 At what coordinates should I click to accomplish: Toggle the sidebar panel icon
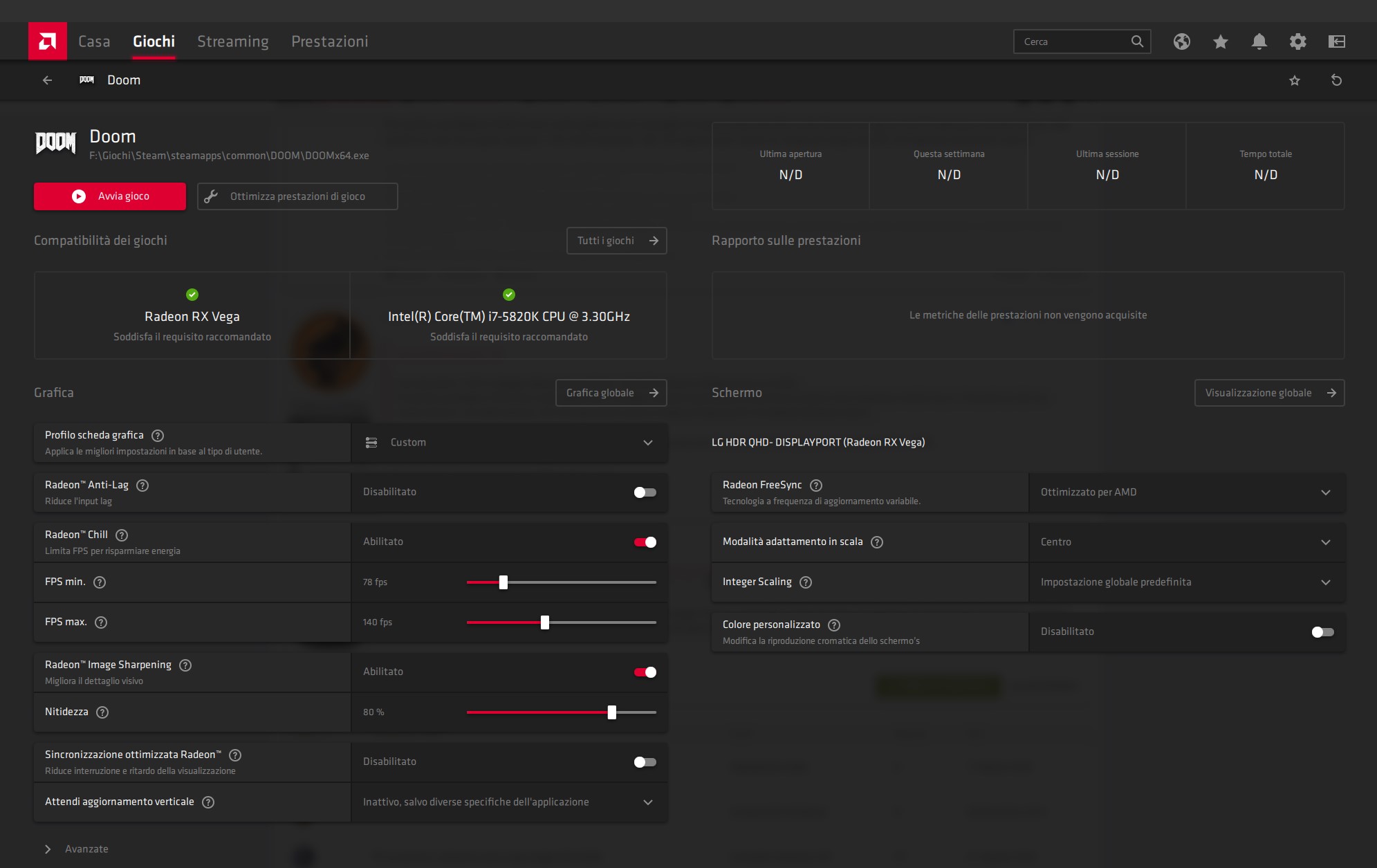pyautogui.click(x=1336, y=41)
